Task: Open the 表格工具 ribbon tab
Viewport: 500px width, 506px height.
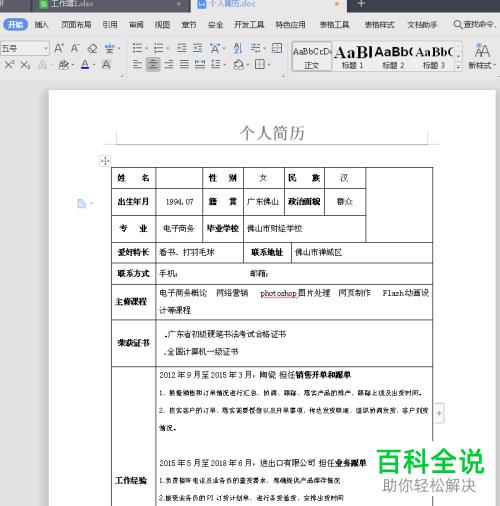Action: click(x=334, y=25)
